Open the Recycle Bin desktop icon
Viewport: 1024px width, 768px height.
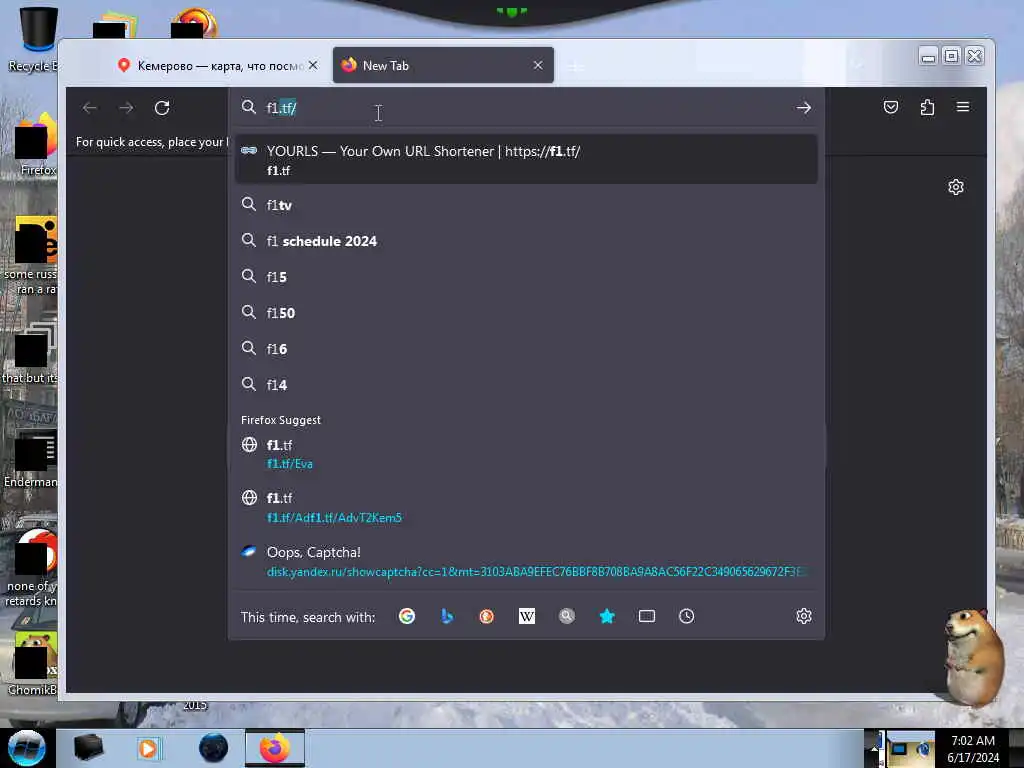pyautogui.click(x=36, y=38)
